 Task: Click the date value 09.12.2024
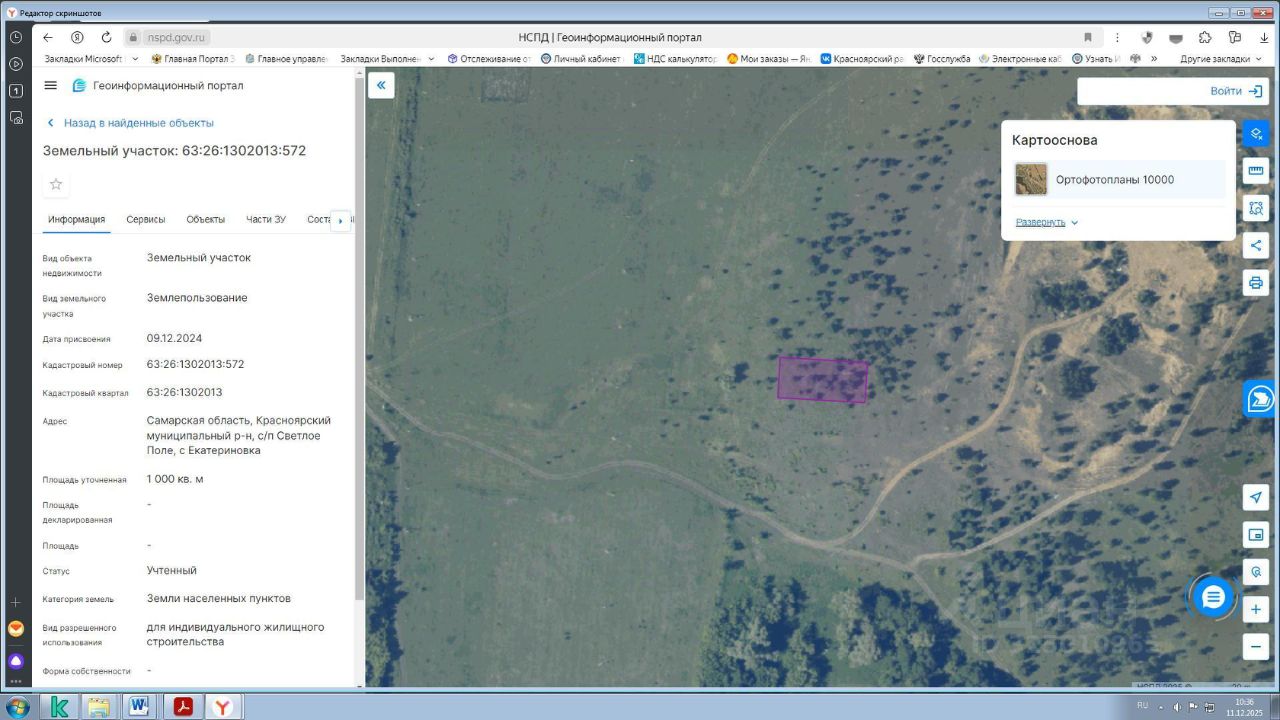(x=174, y=339)
